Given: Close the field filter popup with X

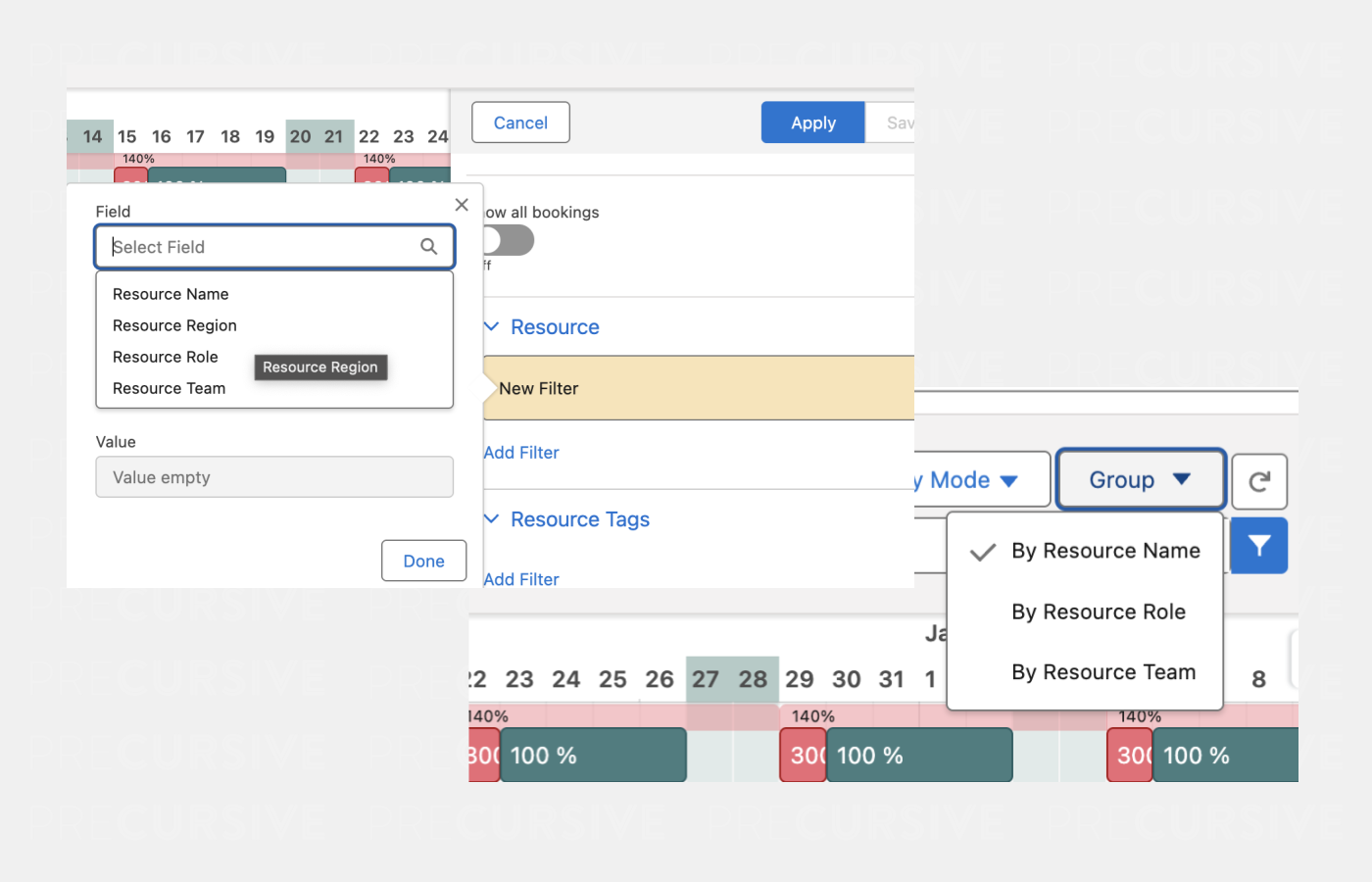Looking at the screenshot, I should click(462, 205).
